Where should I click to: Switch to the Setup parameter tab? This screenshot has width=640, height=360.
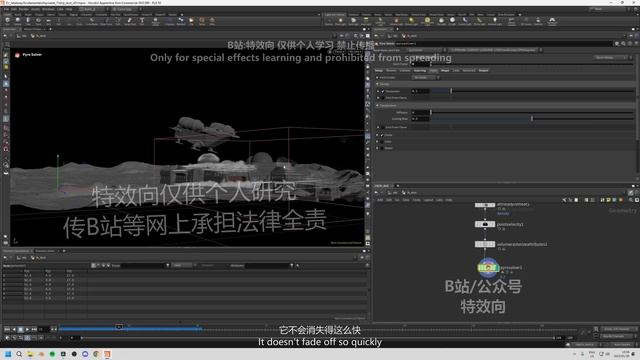point(379,71)
